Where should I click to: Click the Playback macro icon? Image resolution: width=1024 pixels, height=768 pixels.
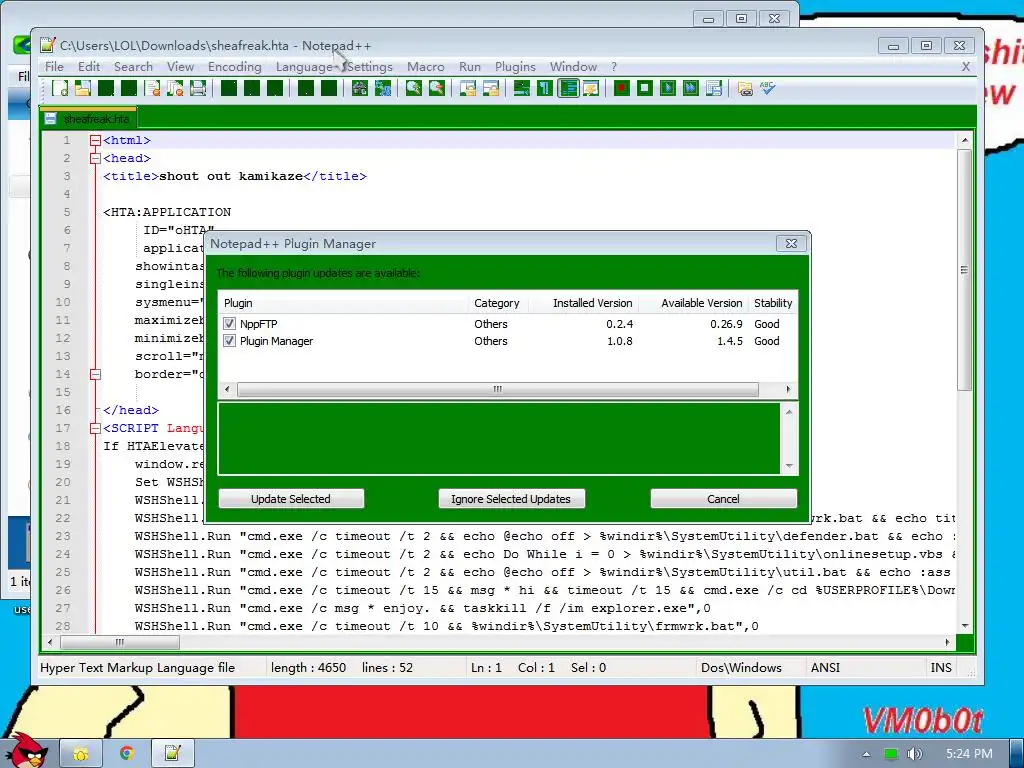[x=667, y=88]
